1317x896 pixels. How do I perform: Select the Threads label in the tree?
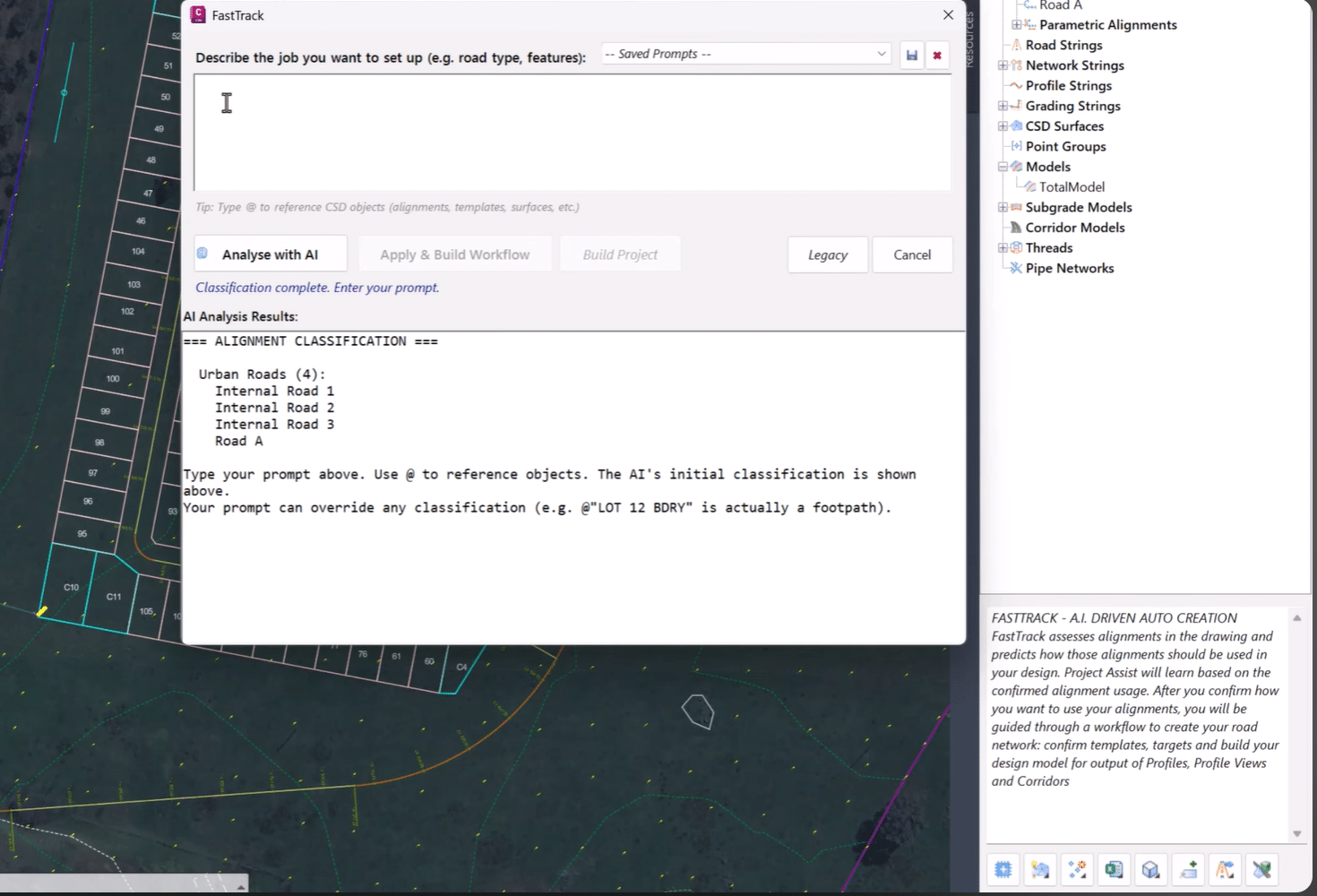point(1048,248)
